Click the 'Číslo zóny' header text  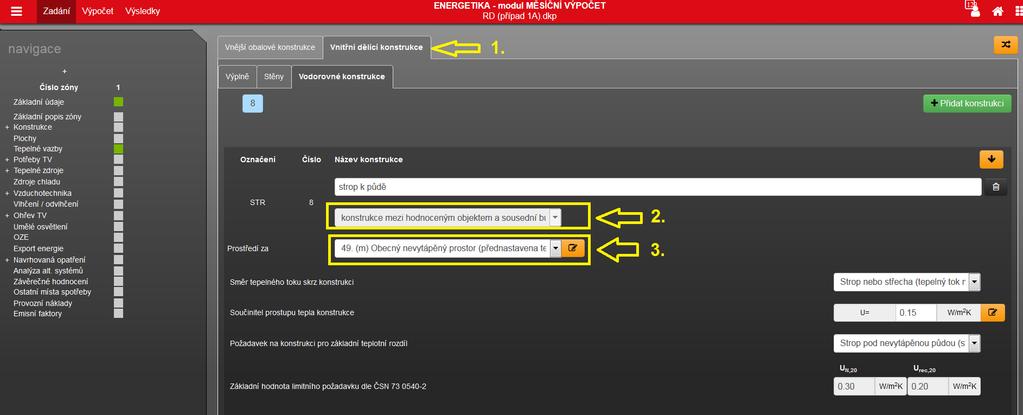60,87
